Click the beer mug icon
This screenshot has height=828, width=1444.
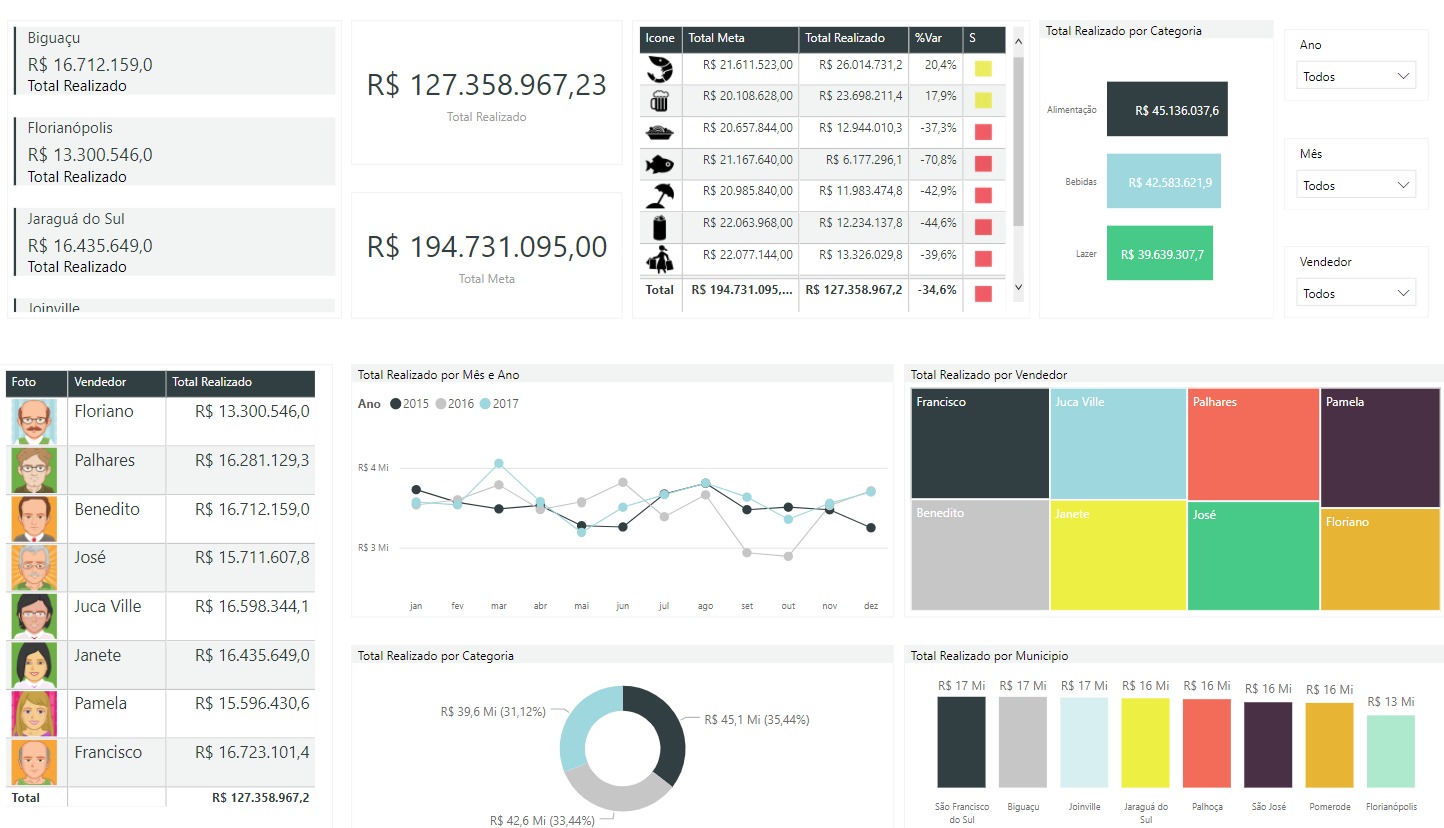660,100
